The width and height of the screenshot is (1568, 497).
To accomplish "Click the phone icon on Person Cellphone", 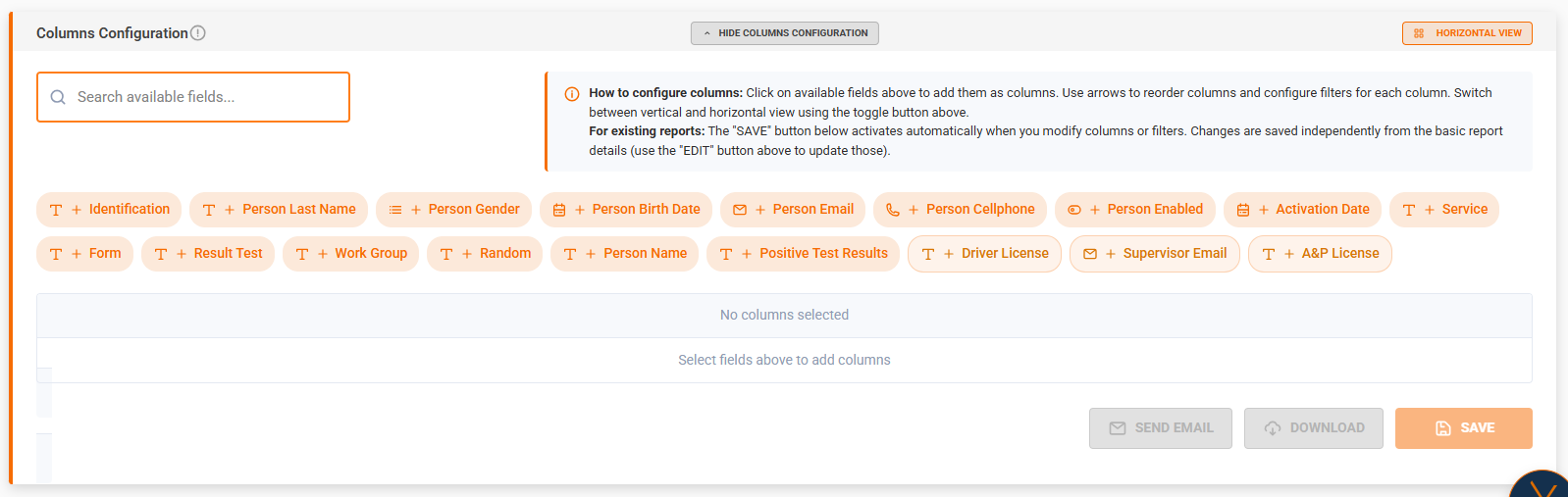I will pyautogui.click(x=893, y=210).
